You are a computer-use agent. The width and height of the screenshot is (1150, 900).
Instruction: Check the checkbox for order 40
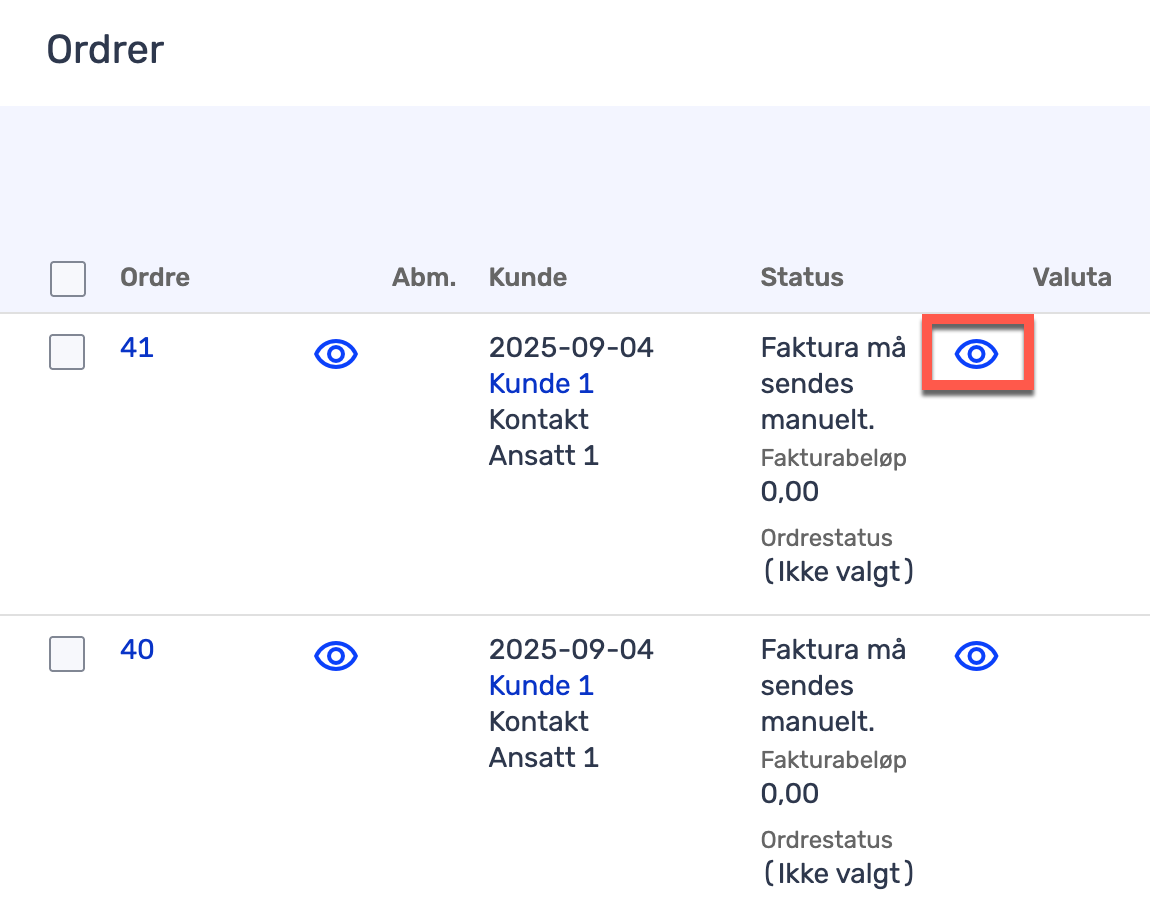click(67, 654)
